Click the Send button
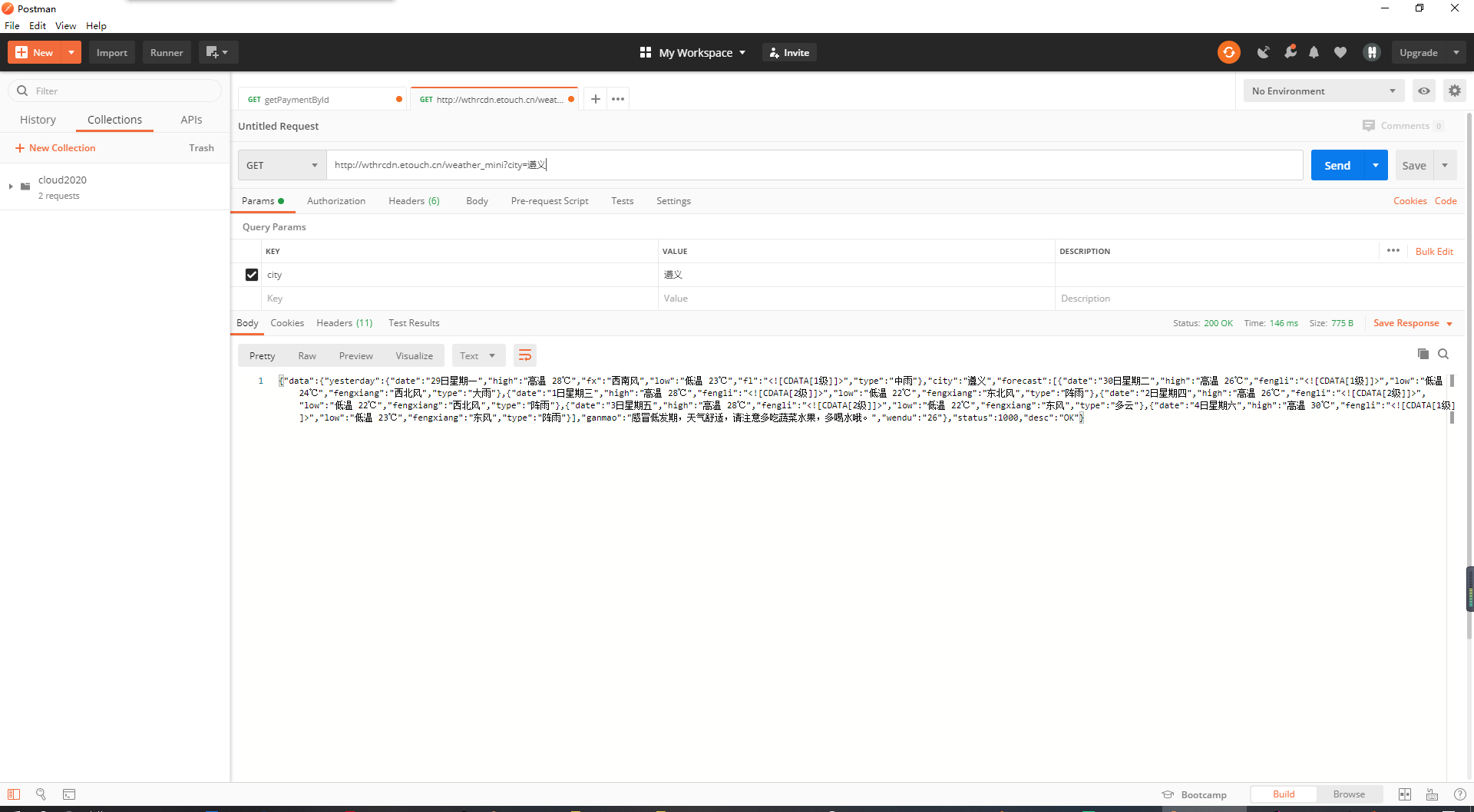The width and height of the screenshot is (1474, 812). coord(1337,165)
